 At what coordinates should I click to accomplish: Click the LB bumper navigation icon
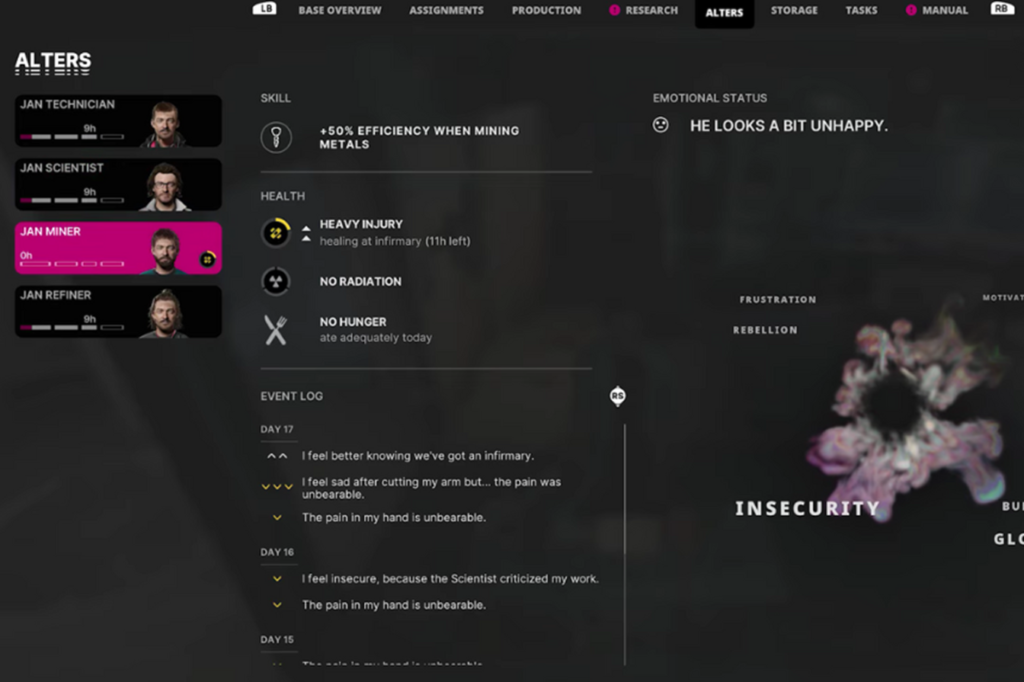pos(264,8)
